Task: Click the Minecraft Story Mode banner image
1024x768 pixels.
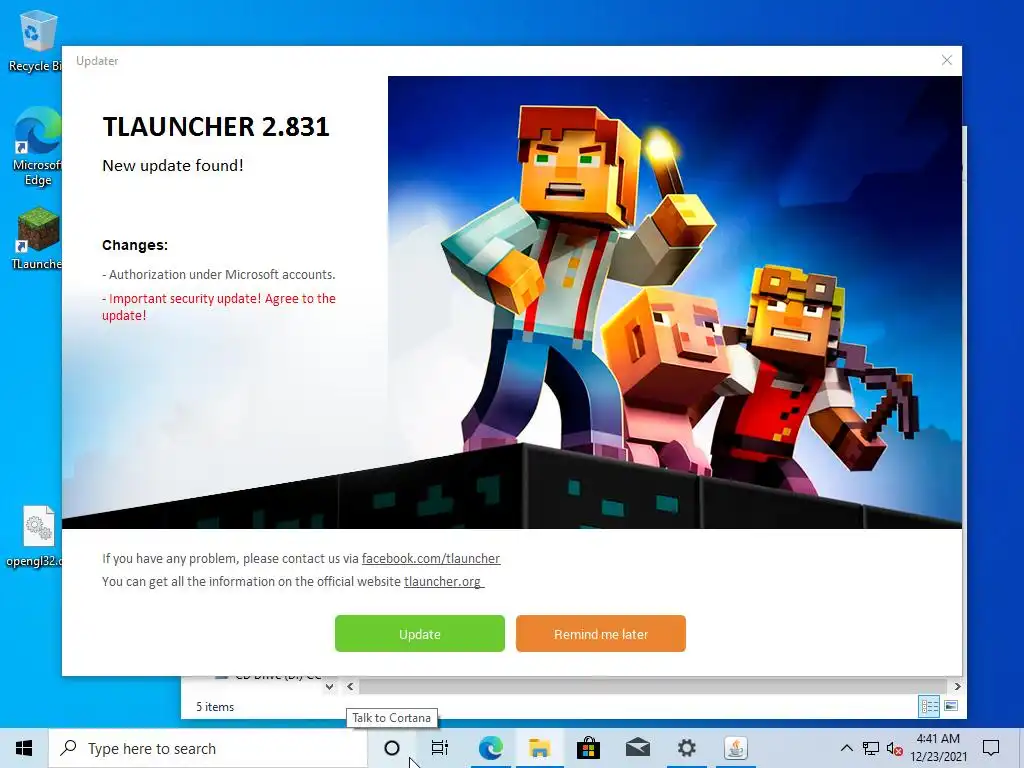Action: point(675,302)
